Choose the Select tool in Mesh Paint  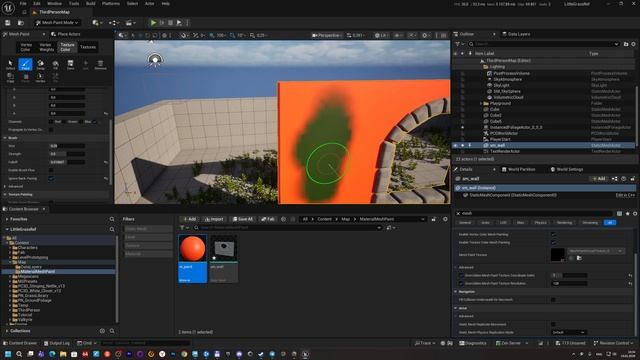tap(11, 64)
